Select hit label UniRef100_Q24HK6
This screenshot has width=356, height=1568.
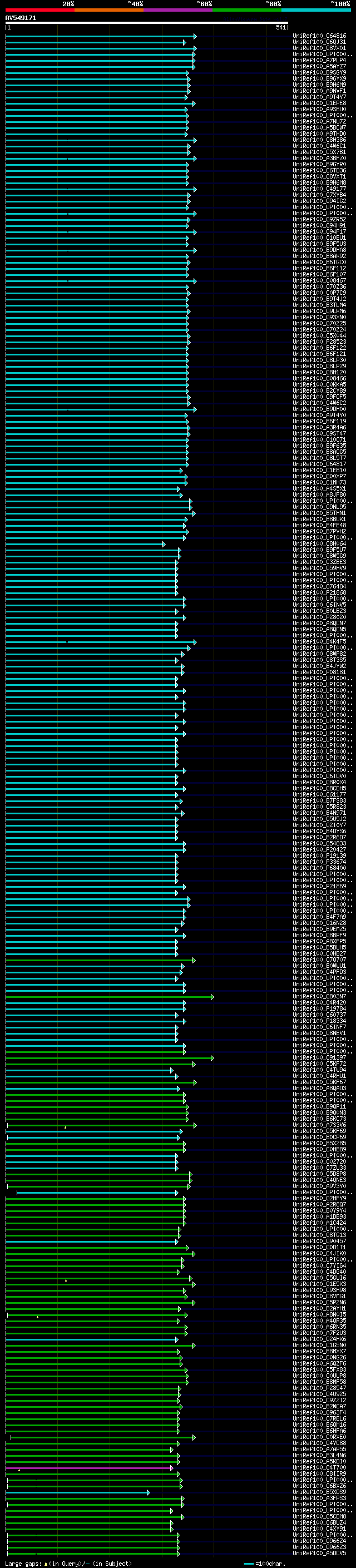(x=319, y=1339)
